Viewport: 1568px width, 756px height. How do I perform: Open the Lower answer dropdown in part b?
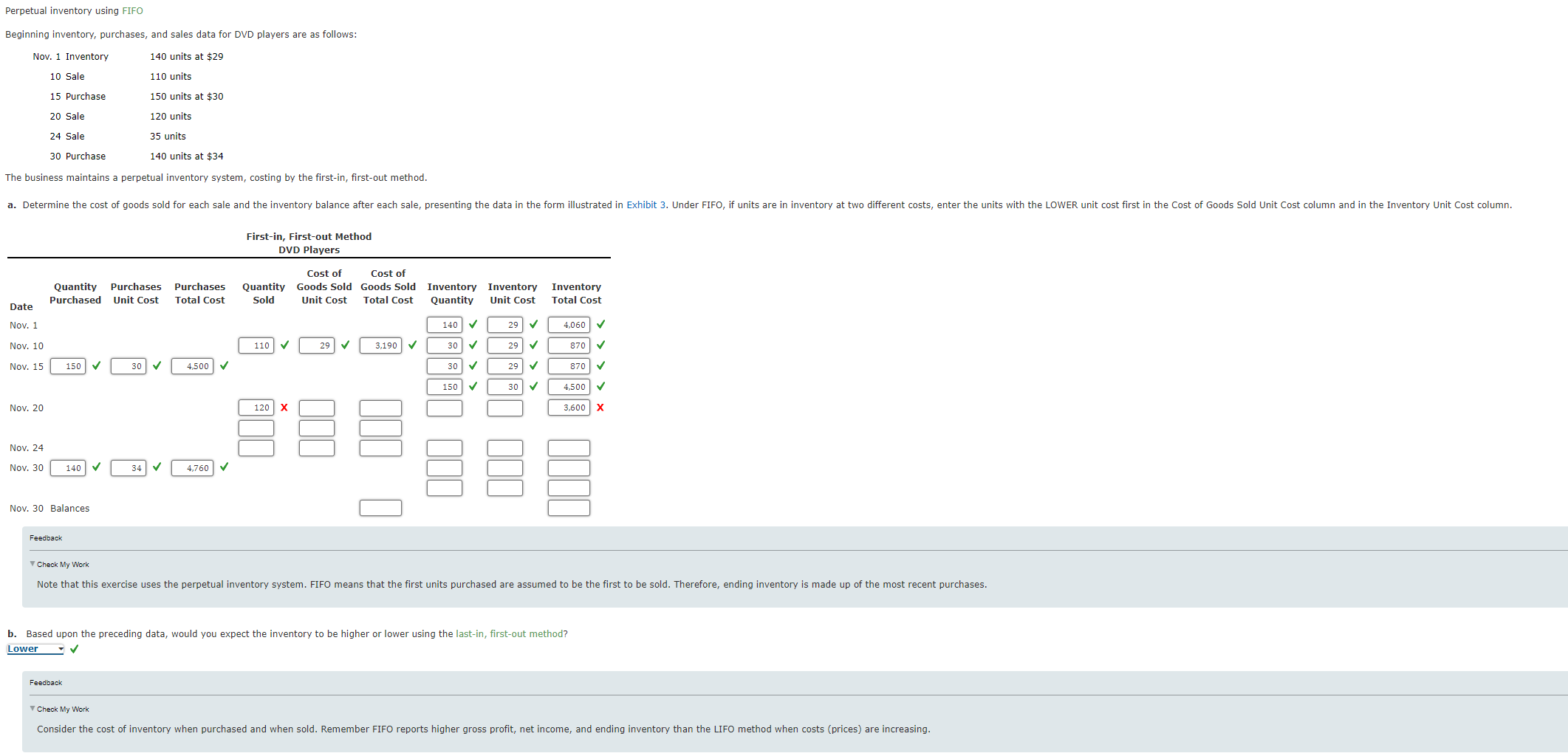coord(35,649)
